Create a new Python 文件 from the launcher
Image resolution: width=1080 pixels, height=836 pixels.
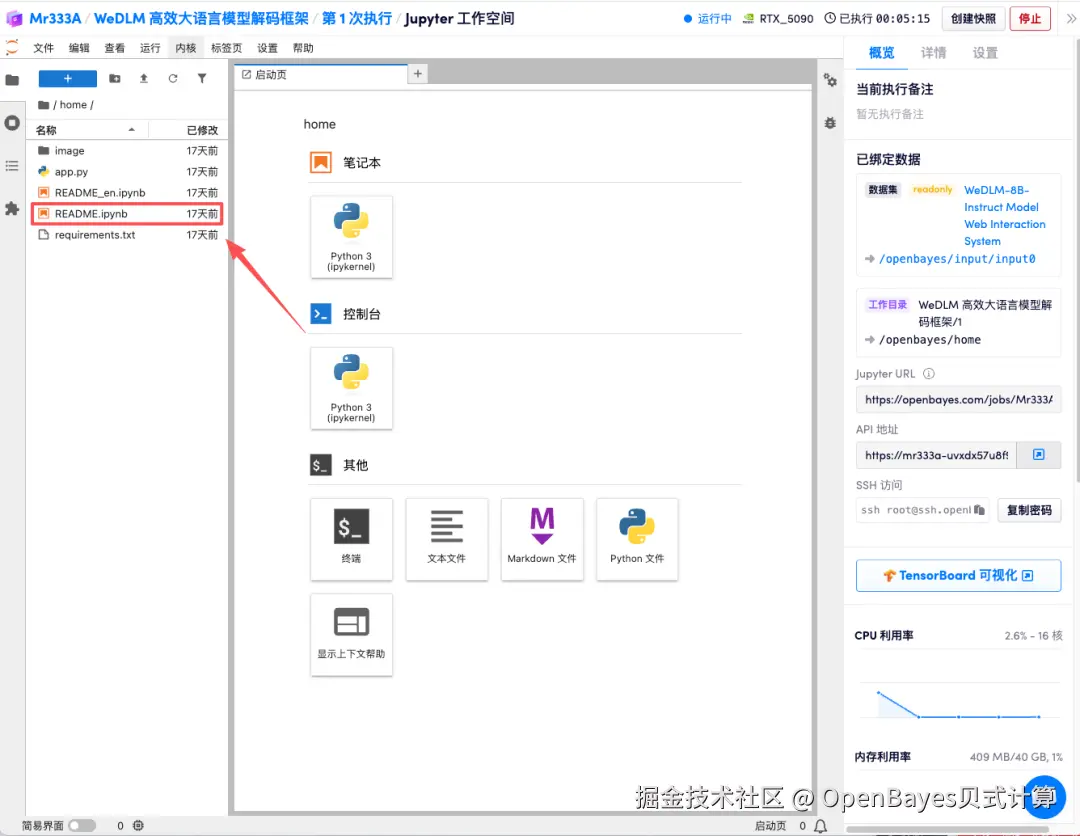coord(637,539)
